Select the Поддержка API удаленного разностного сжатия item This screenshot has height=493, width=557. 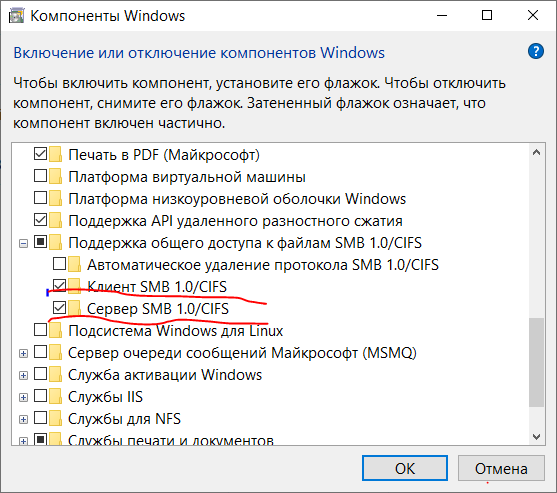pyautogui.click(x=235, y=221)
